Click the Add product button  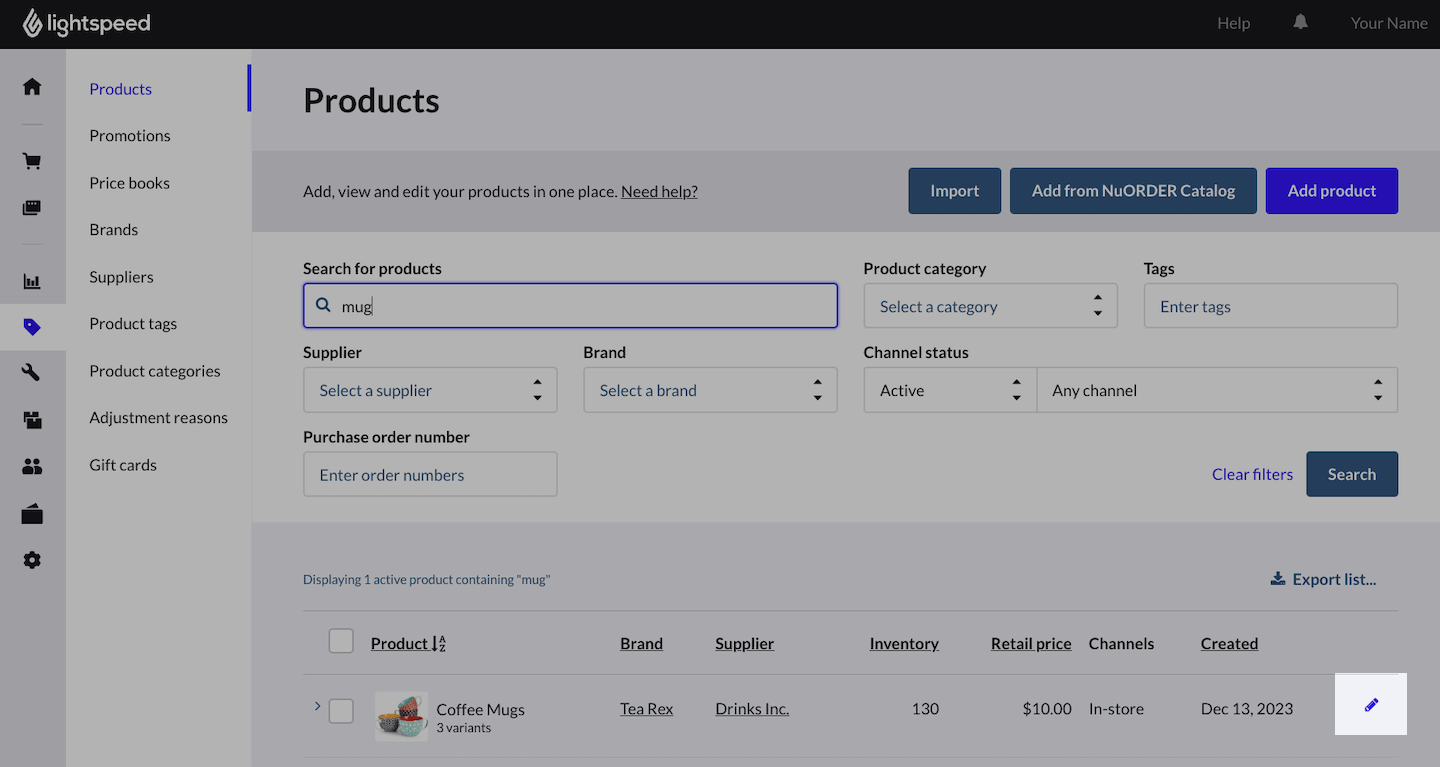(1331, 191)
